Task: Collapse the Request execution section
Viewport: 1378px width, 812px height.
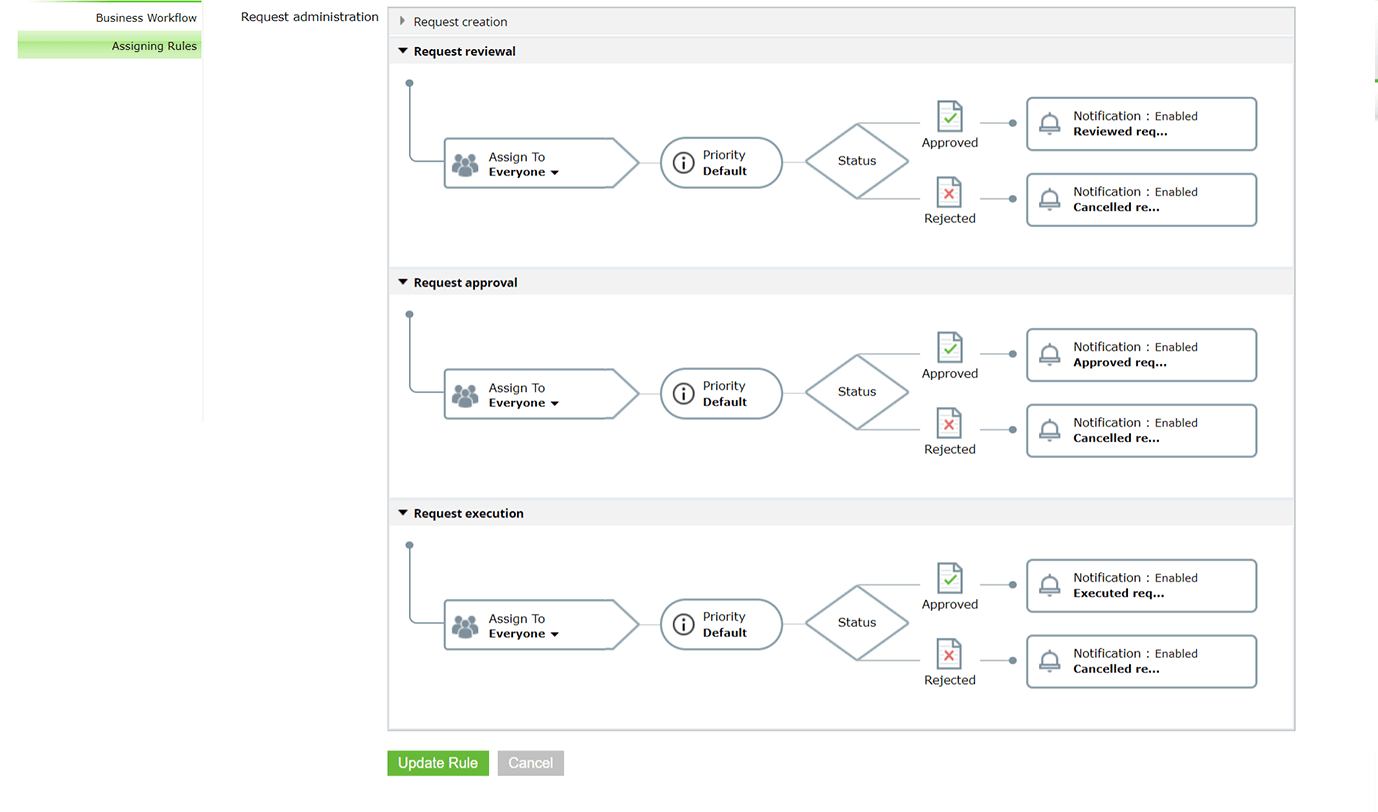Action: point(403,513)
